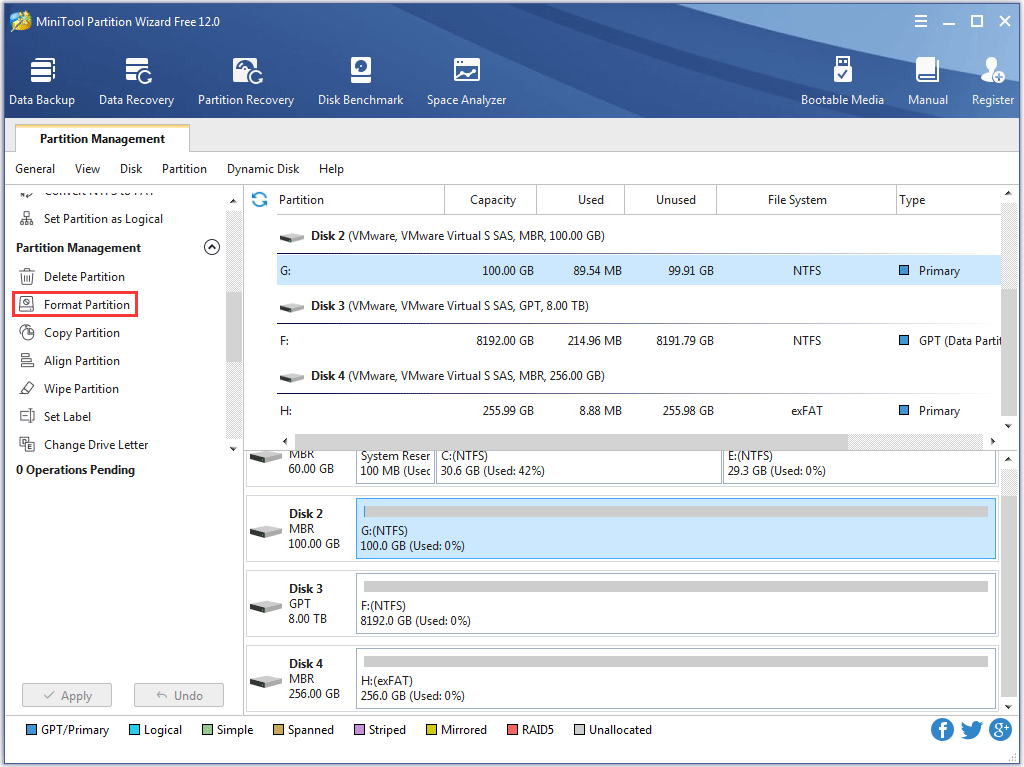This screenshot has width=1024, height=767.
Task: Open the Manual
Action: pyautogui.click(x=927, y=81)
